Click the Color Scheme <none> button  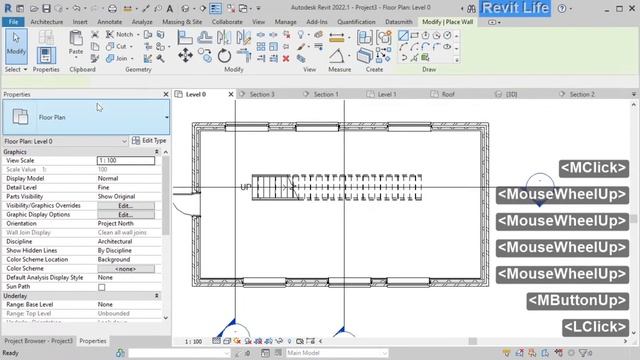(126, 269)
